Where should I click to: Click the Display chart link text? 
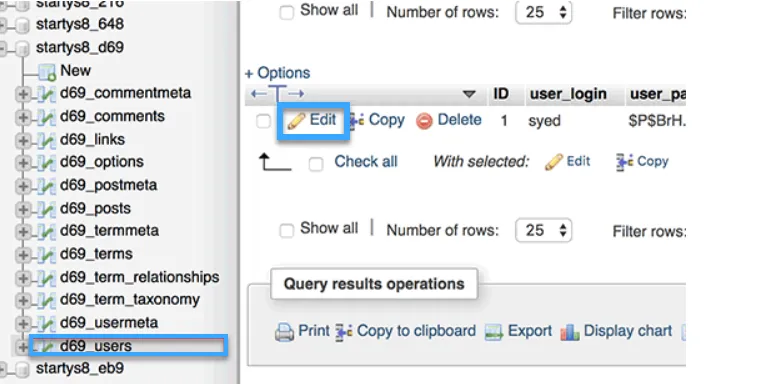628,331
